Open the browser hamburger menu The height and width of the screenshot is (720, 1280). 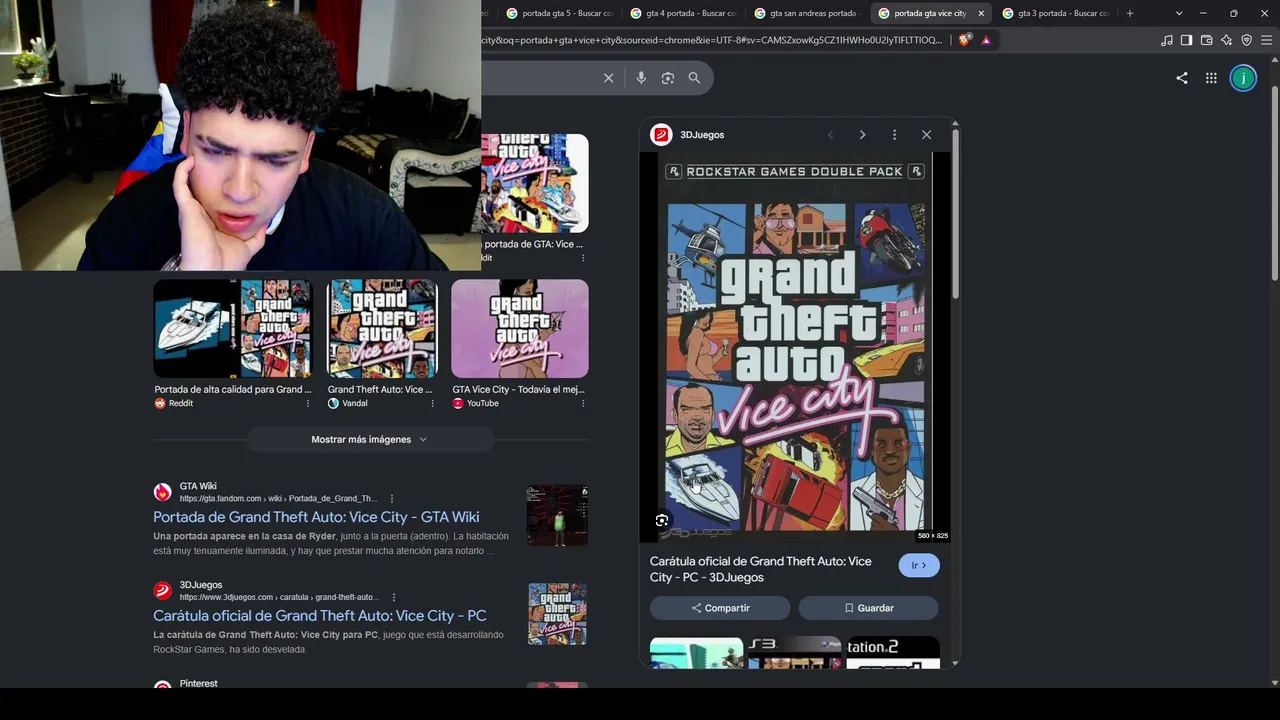[x=1266, y=40]
